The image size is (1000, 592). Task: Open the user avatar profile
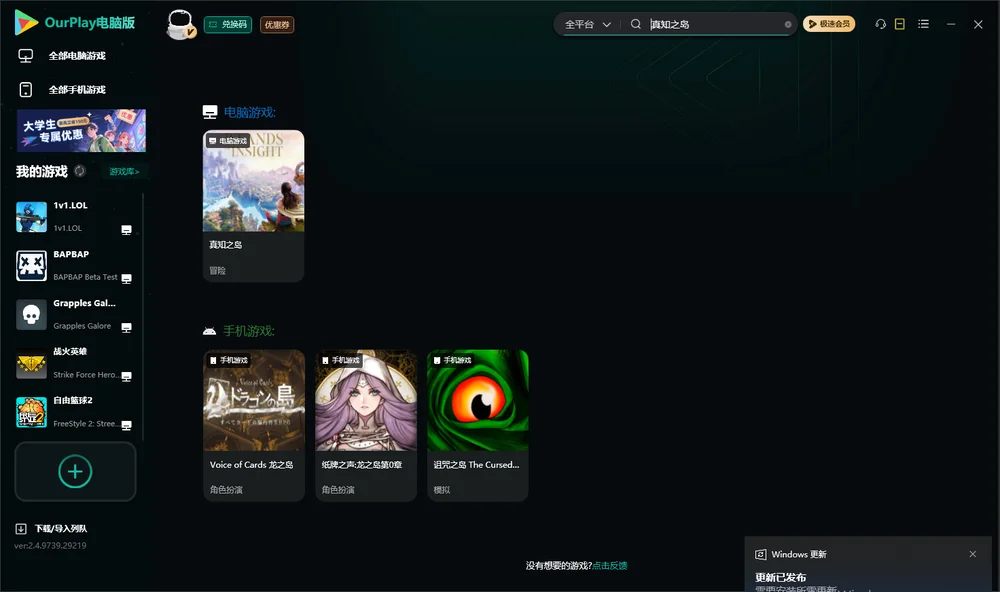(180, 25)
